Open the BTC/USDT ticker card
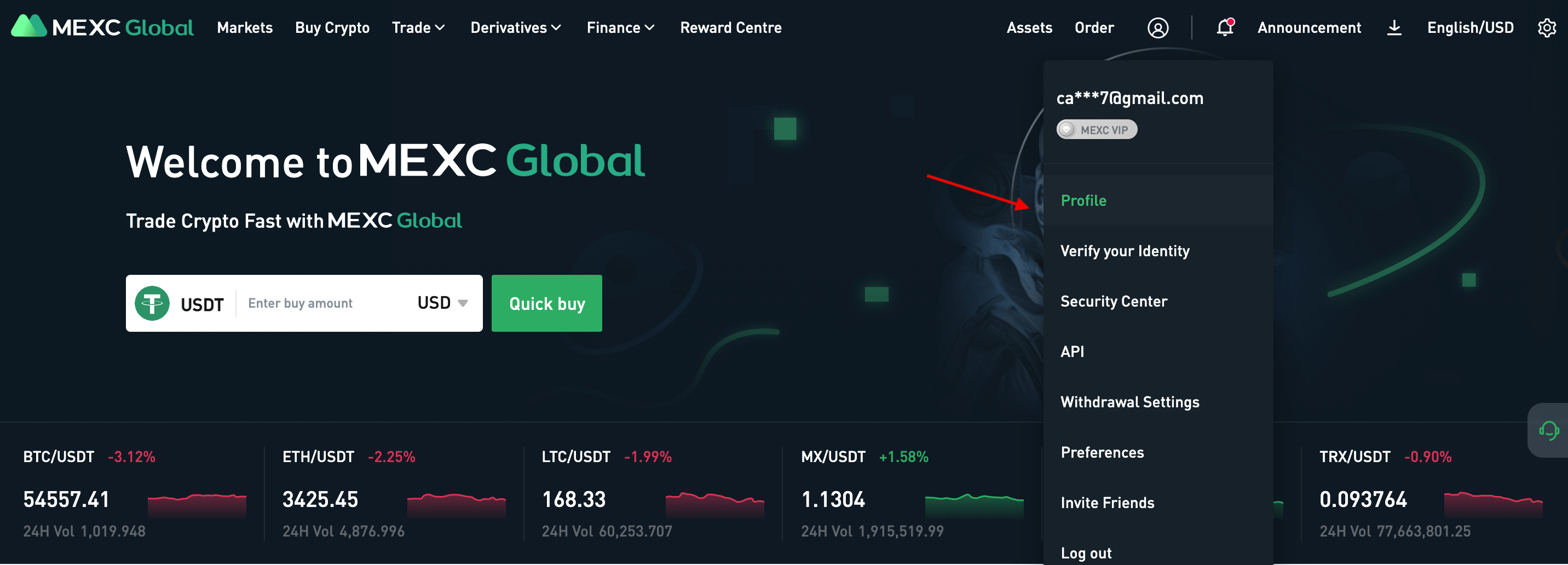This screenshot has height=565, width=1568. 134,494
